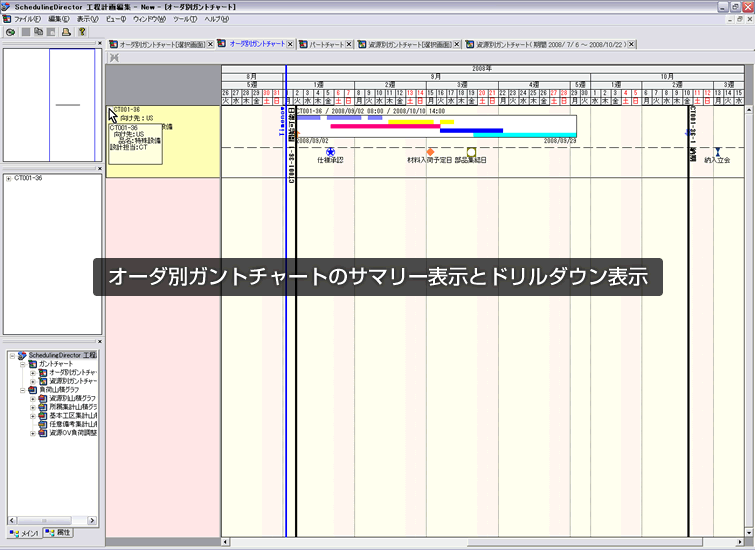The image size is (755, 550).
Task: Close the CT001-36 order tree panel
Action: pos(100,169)
